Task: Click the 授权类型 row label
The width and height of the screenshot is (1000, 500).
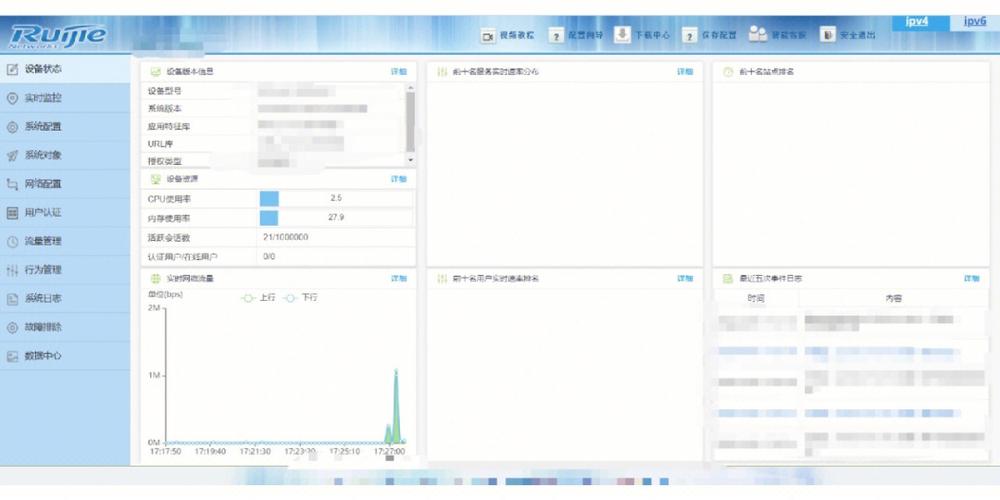Action: [165, 161]
